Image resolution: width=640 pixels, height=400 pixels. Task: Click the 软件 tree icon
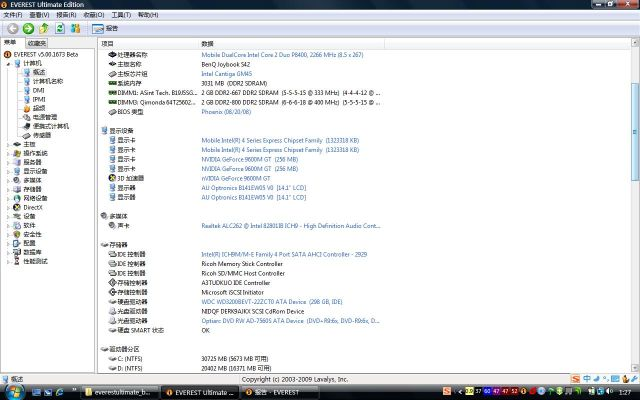(x=17, y=225)
